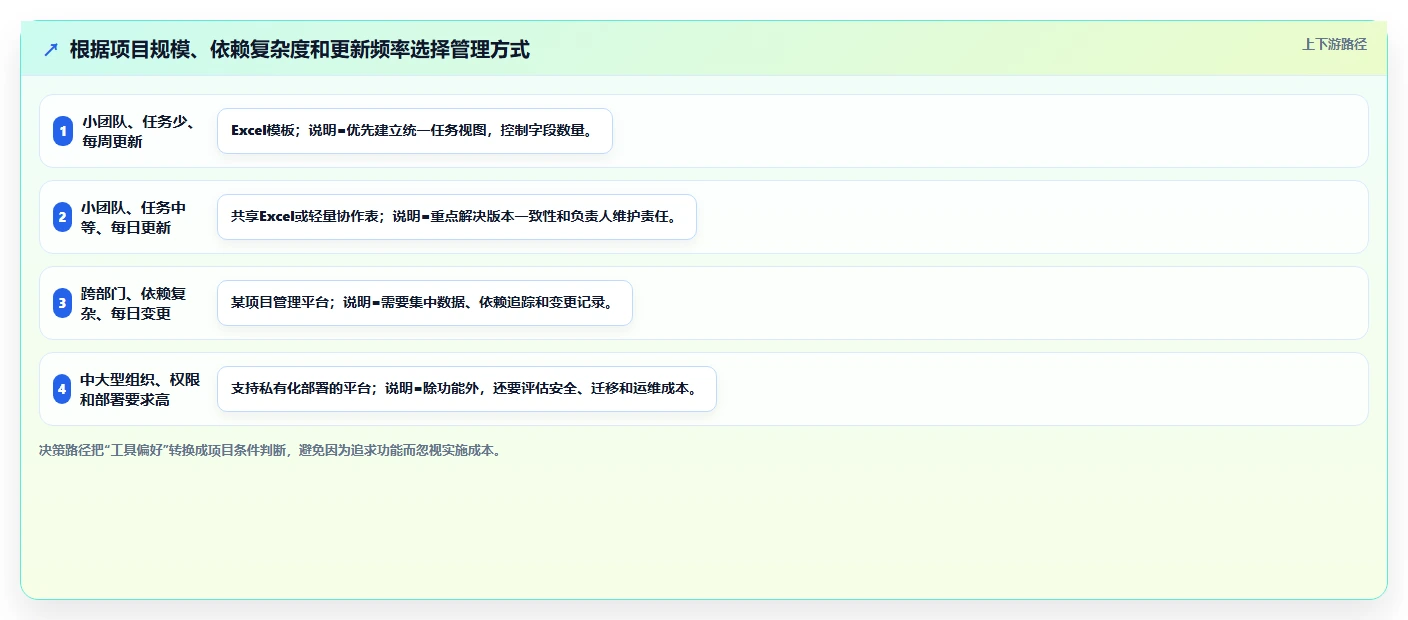The image size is (1408, 620).
Task: Click the arrow icon beside the main heading
Action: click(x=51, y=50)
